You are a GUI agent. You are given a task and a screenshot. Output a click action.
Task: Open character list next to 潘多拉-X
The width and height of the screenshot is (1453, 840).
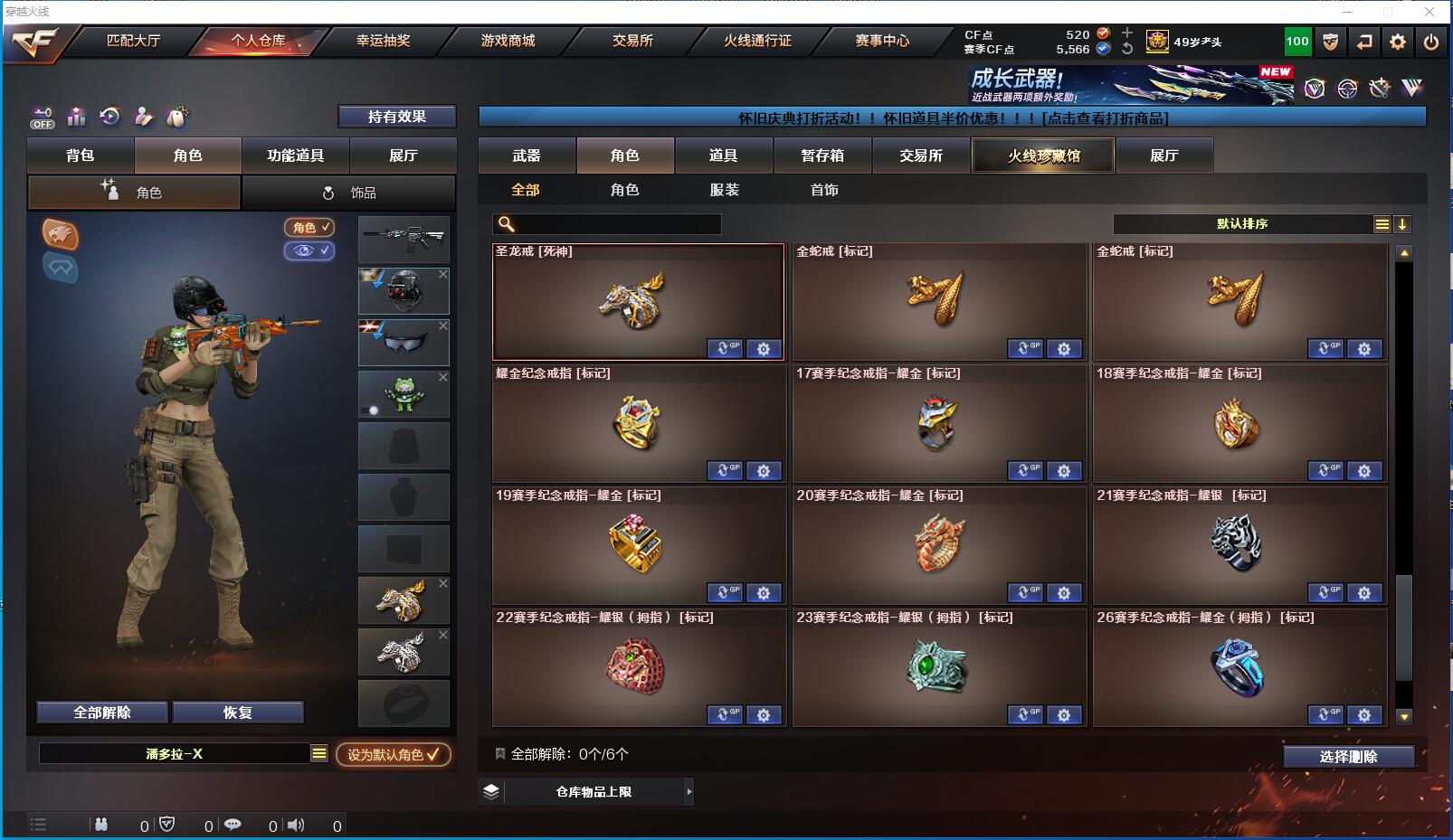(319, 753)
